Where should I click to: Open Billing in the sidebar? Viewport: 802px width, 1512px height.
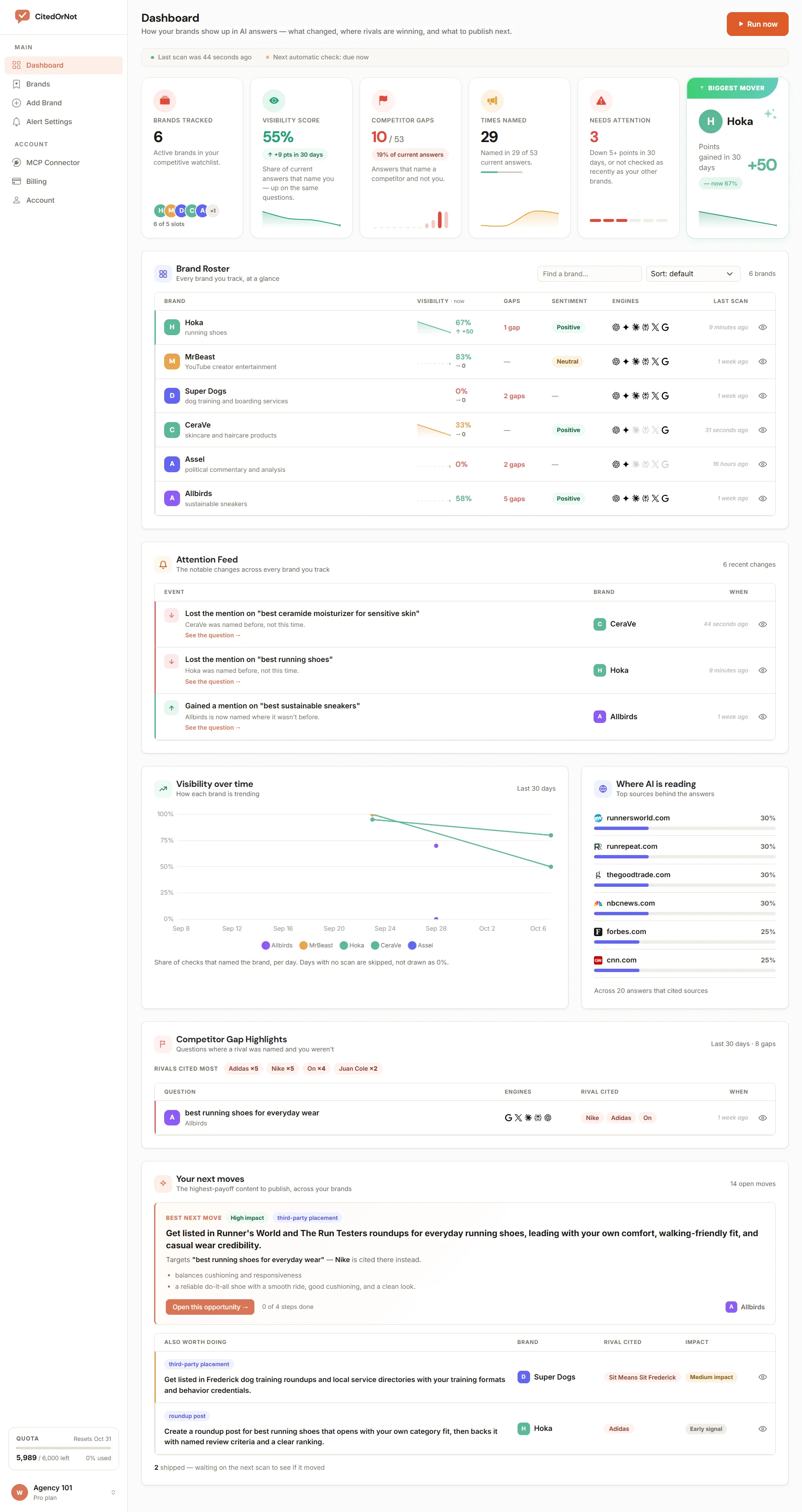(x=63, y=181)
